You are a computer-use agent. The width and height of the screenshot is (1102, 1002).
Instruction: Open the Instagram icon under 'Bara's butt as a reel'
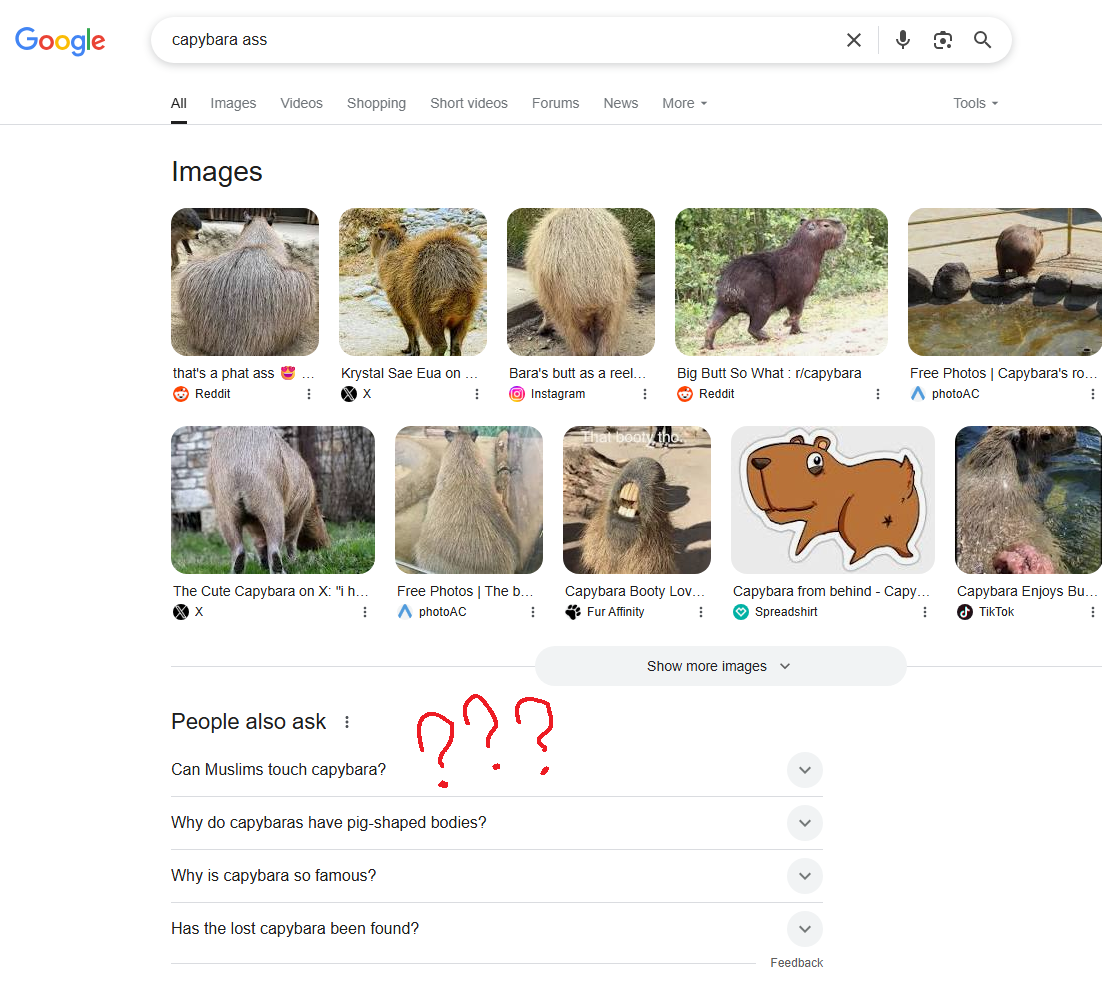tap(517, 394)
